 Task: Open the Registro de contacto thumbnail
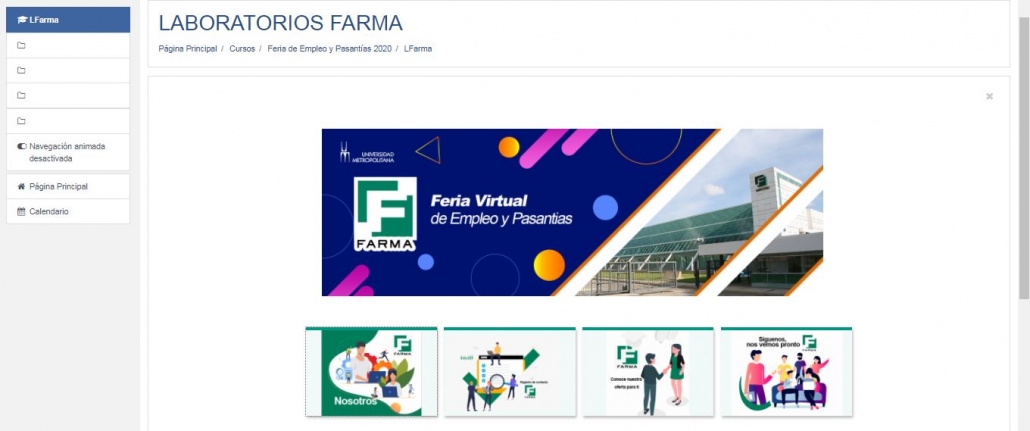tap(510, 371)
